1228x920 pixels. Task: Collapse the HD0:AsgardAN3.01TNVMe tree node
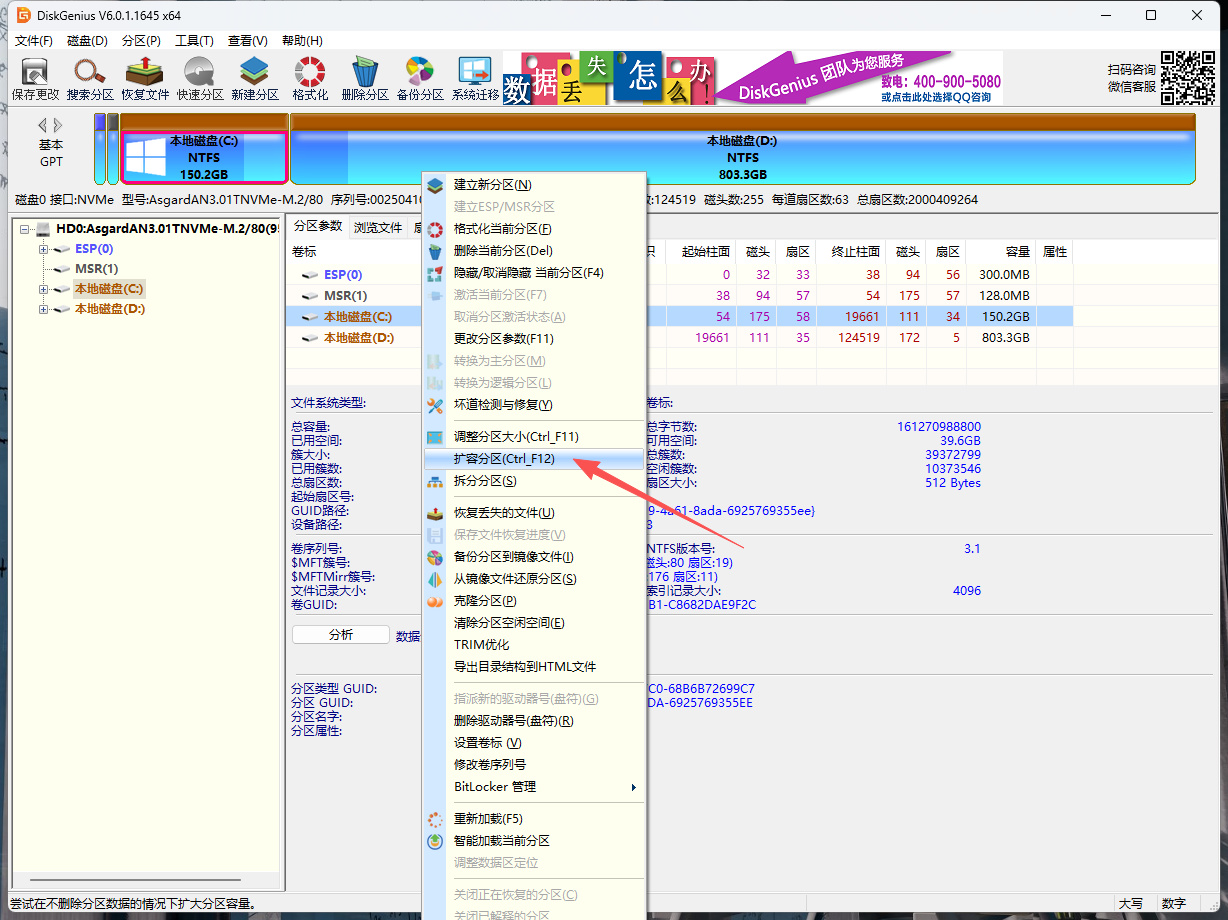click(x=24, y=229)
